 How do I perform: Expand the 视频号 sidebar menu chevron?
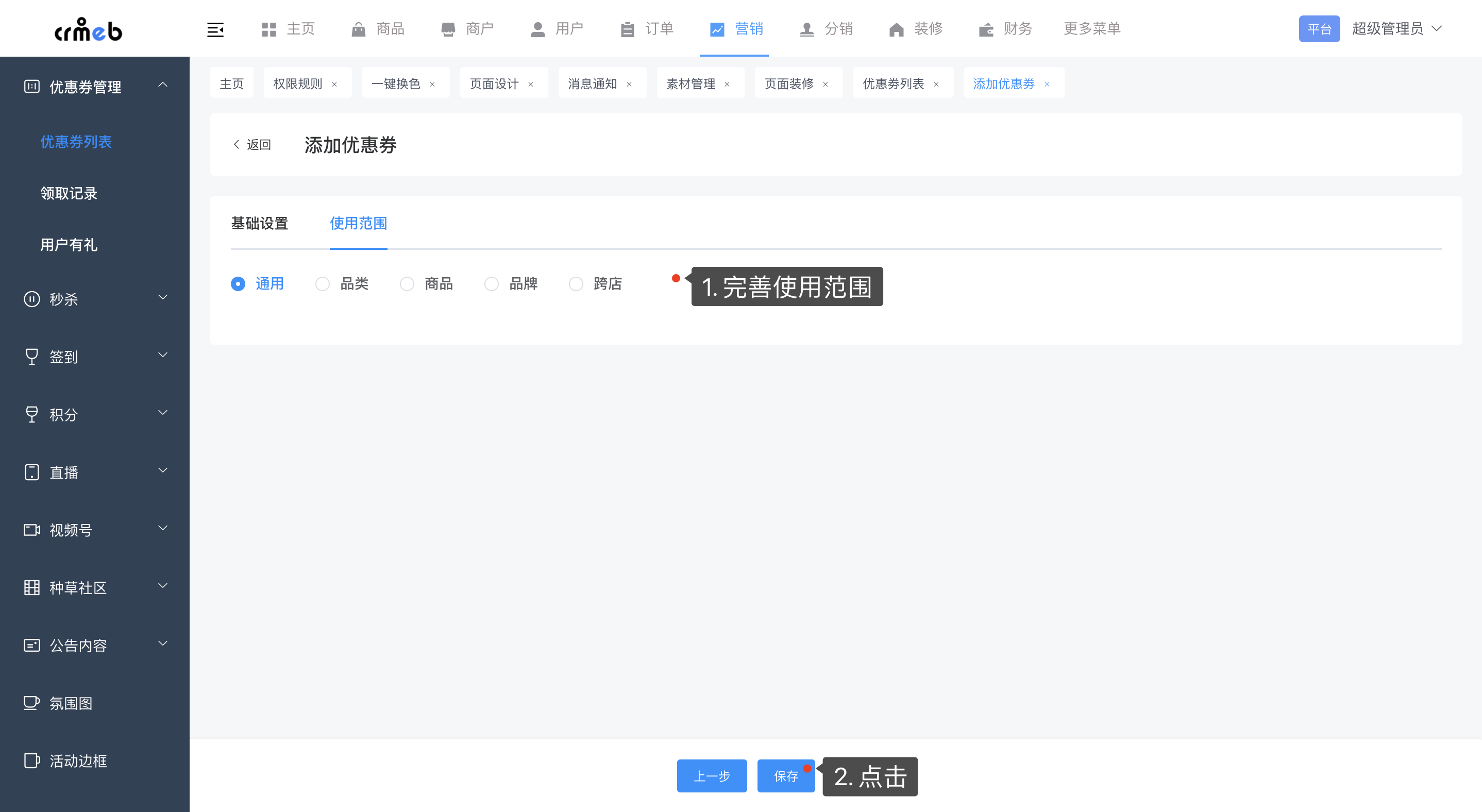point(163,528)
